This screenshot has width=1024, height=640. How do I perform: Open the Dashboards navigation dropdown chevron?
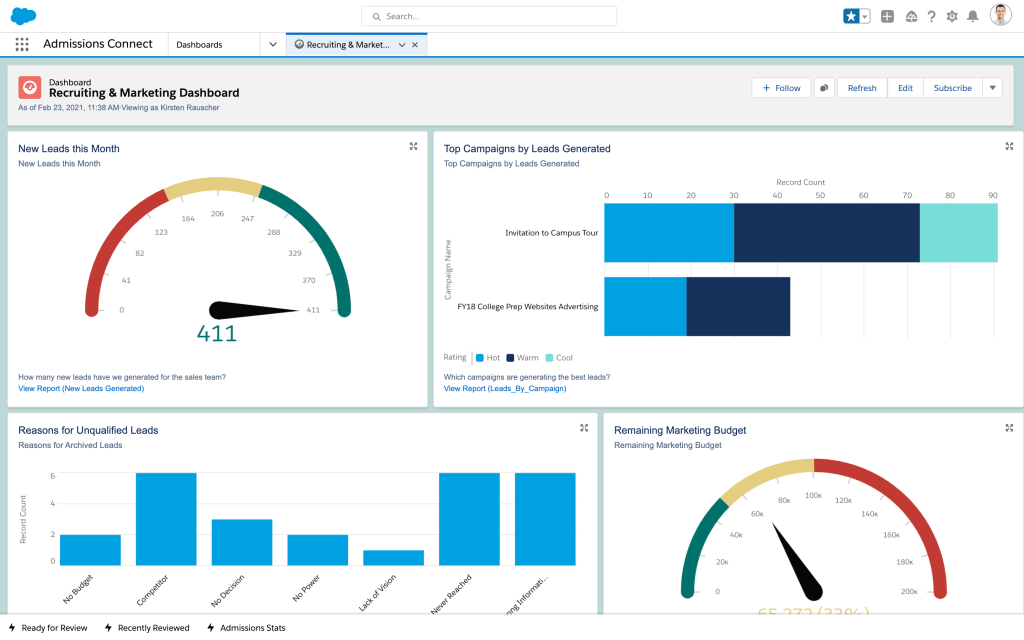click(273, 45)
